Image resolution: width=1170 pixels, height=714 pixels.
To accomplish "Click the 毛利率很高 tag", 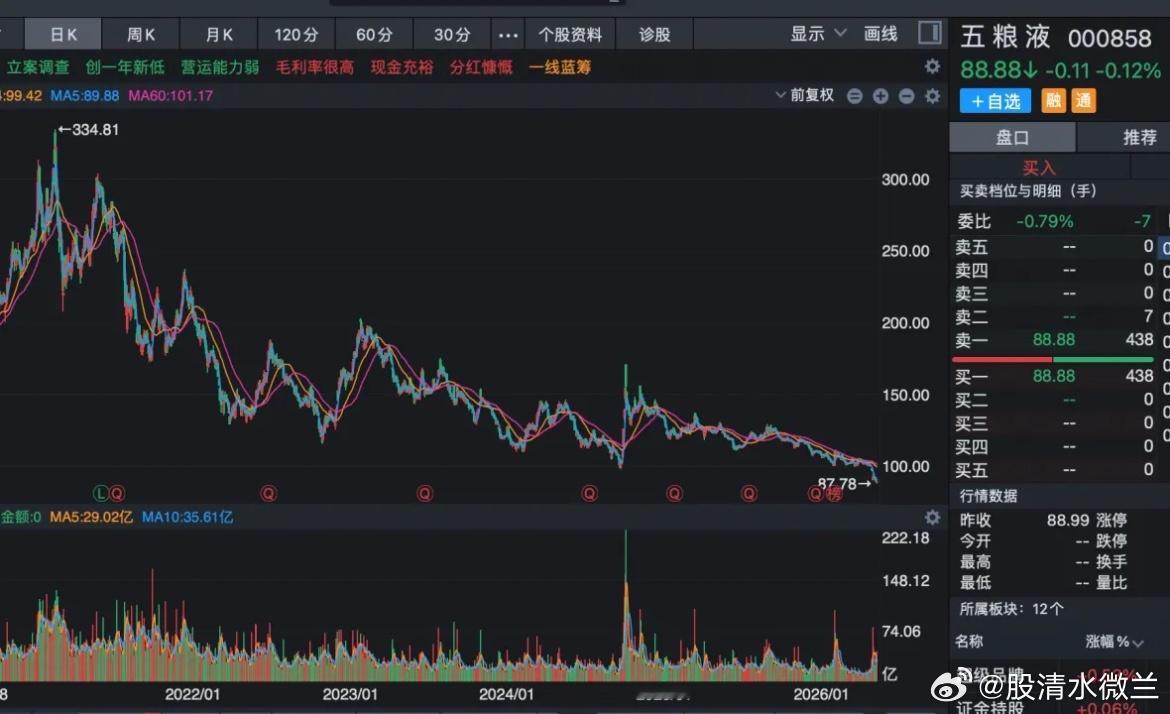I will [x=315, y=67].
